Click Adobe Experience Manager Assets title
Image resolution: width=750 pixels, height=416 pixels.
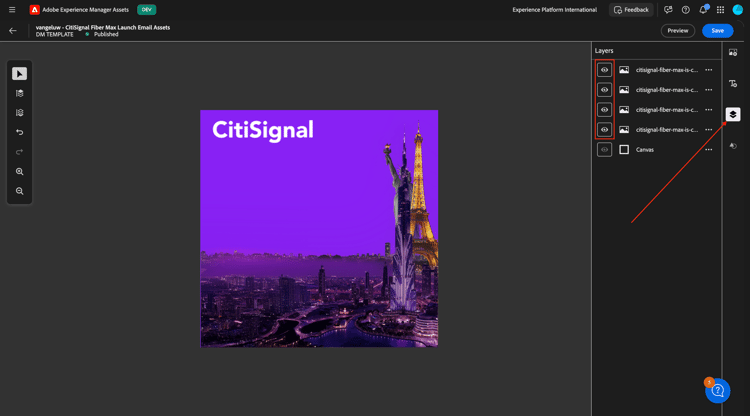[86, 10]
